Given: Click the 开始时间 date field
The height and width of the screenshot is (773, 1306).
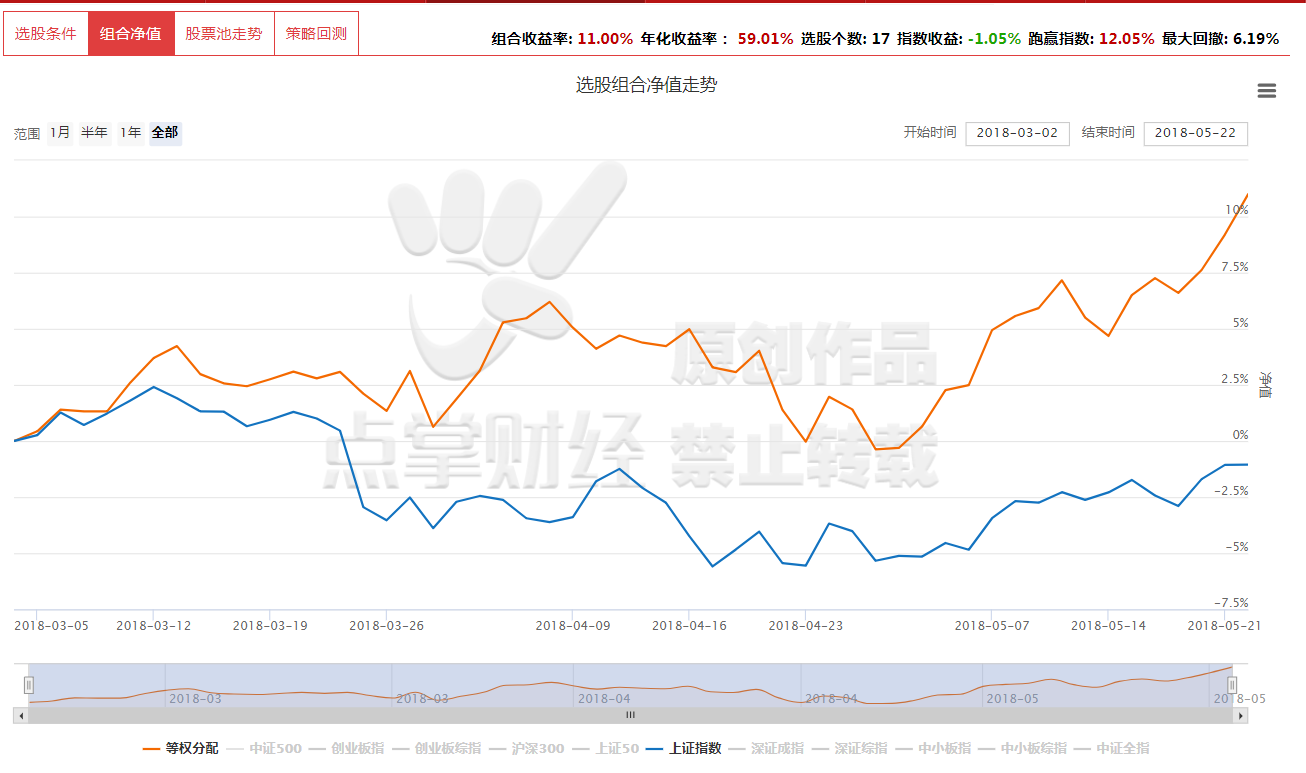Looking at the screenshot, I should 1017,133.
